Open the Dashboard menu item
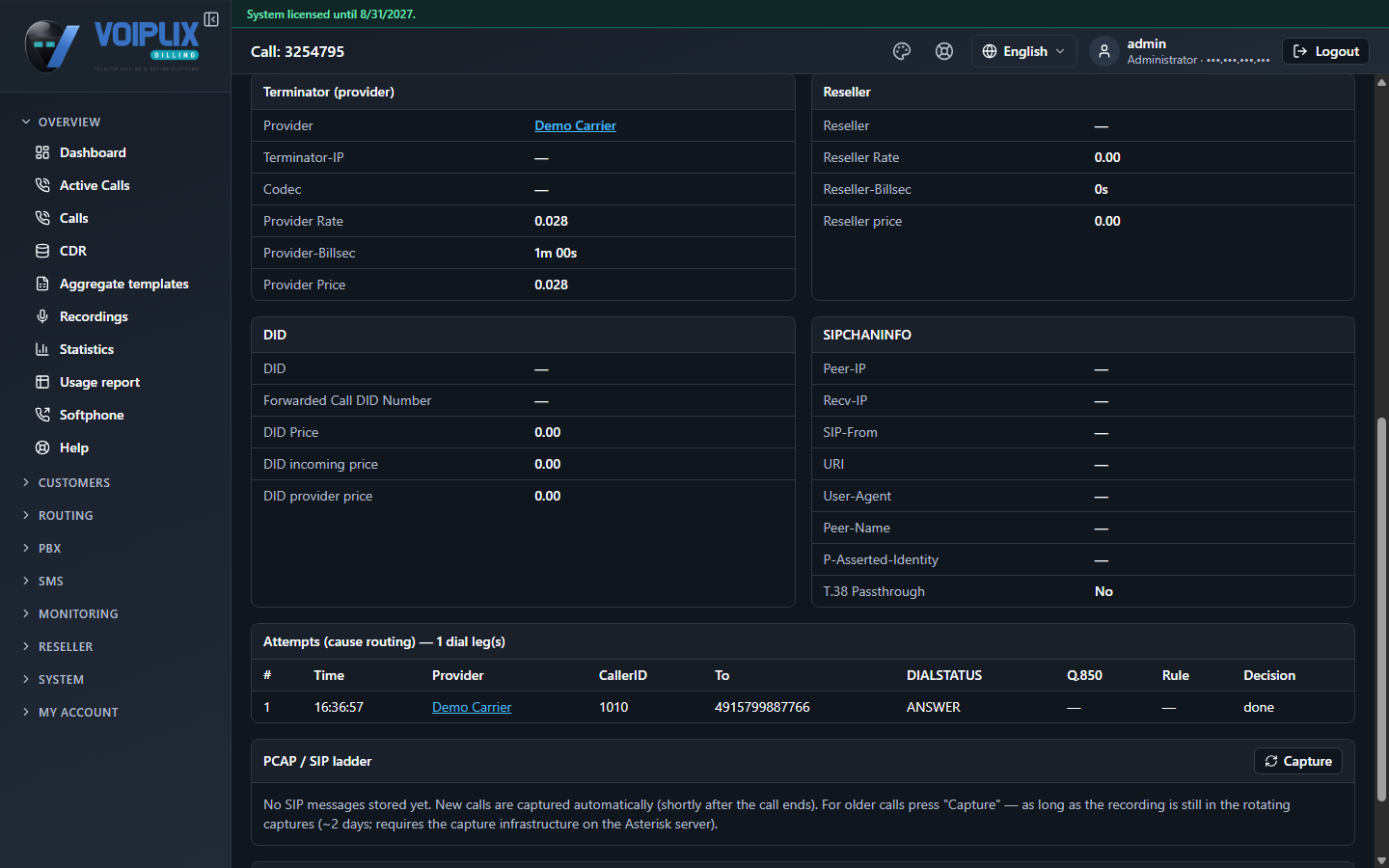The height and width of the screenshot is (868, 1389). click(x=93, y=152)
